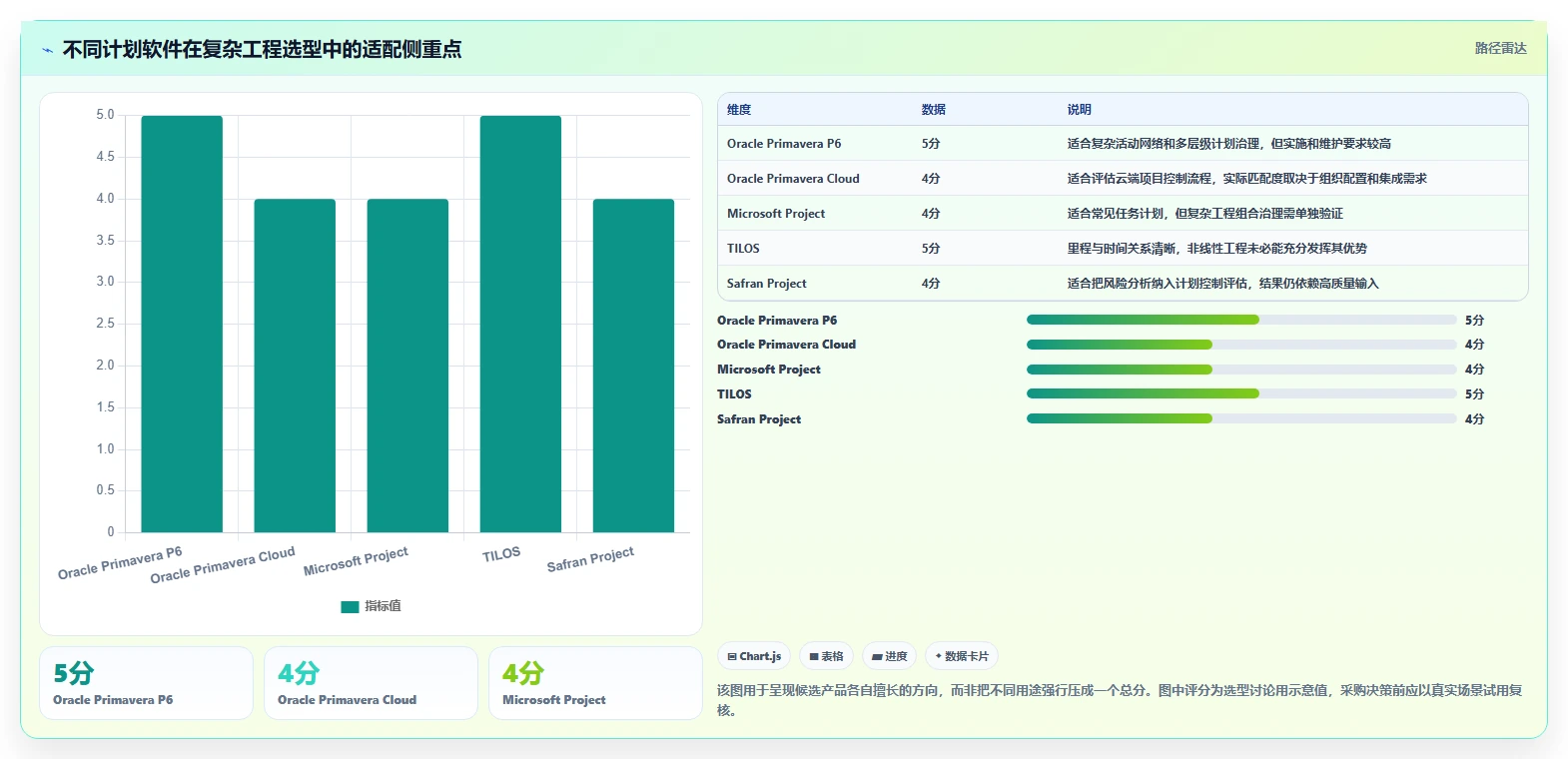Click the 5.0 y-axis tick label
Screen dimensions: 1568x759
pos(105,115)
